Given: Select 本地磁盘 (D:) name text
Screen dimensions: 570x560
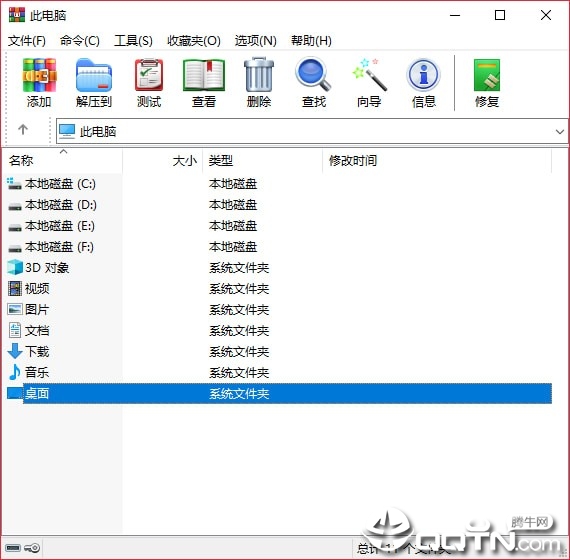Looking at the screenshot, I should coord(61,205).
